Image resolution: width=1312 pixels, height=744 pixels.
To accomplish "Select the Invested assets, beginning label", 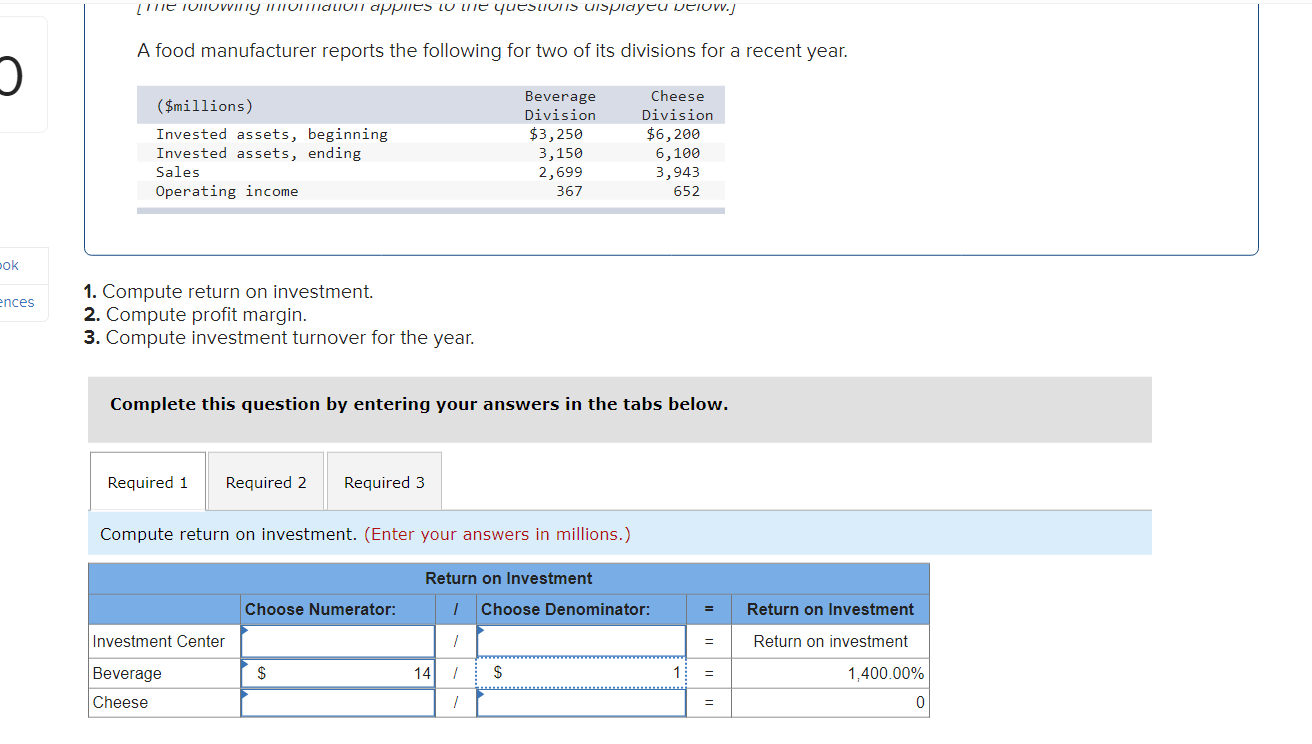I will click(x=272, y=134).
